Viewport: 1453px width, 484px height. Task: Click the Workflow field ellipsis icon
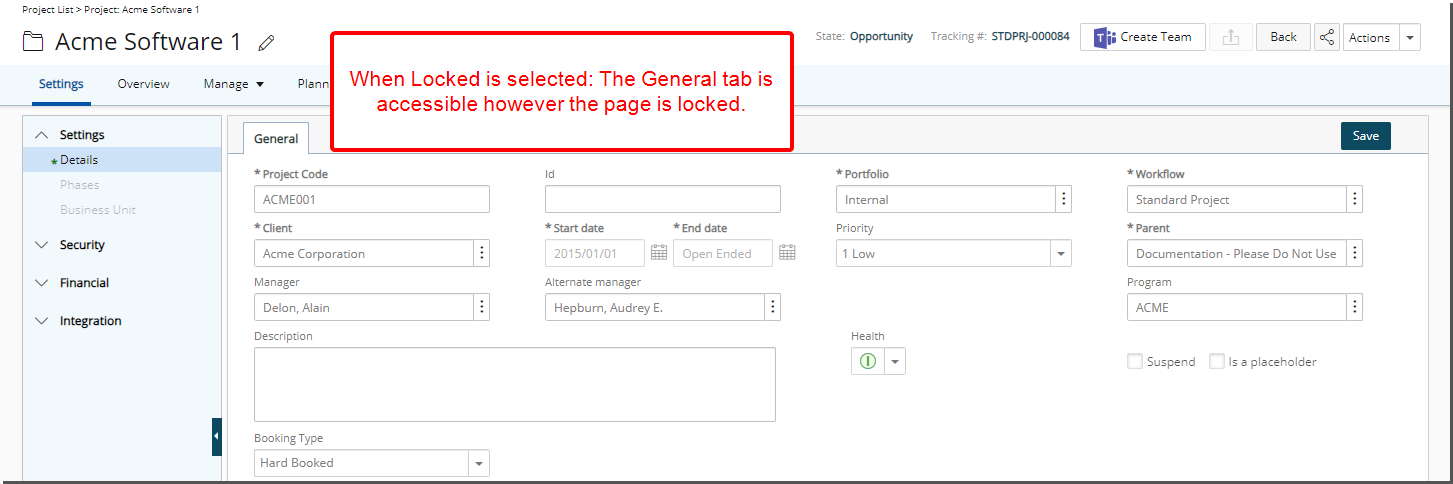tap(1355, 199)
